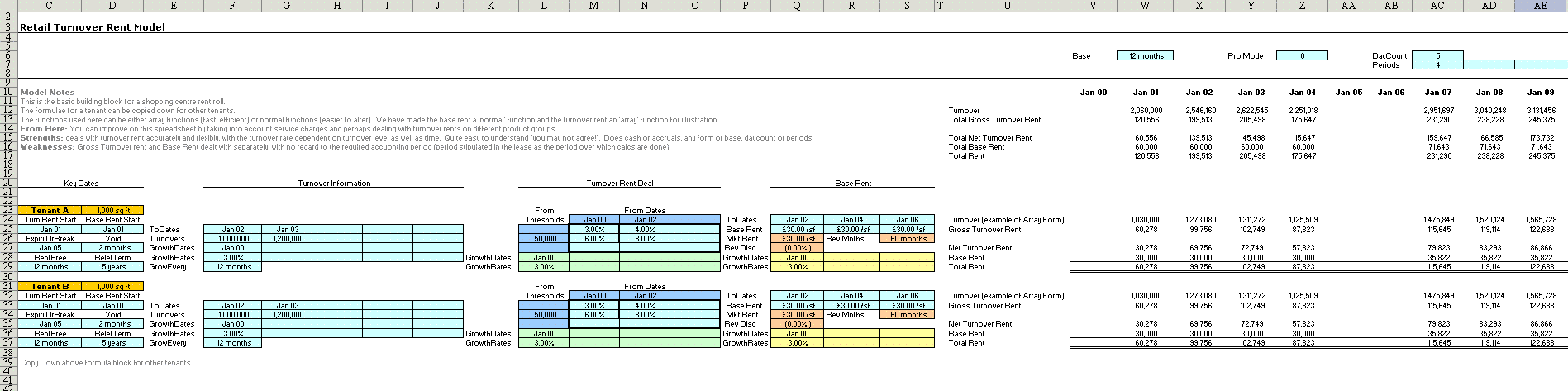Click Tenant A's 'Net Turnover Rent' label
Viewport: 1568px width, 391px height.
pyautogui.click(x=980, y=247)
